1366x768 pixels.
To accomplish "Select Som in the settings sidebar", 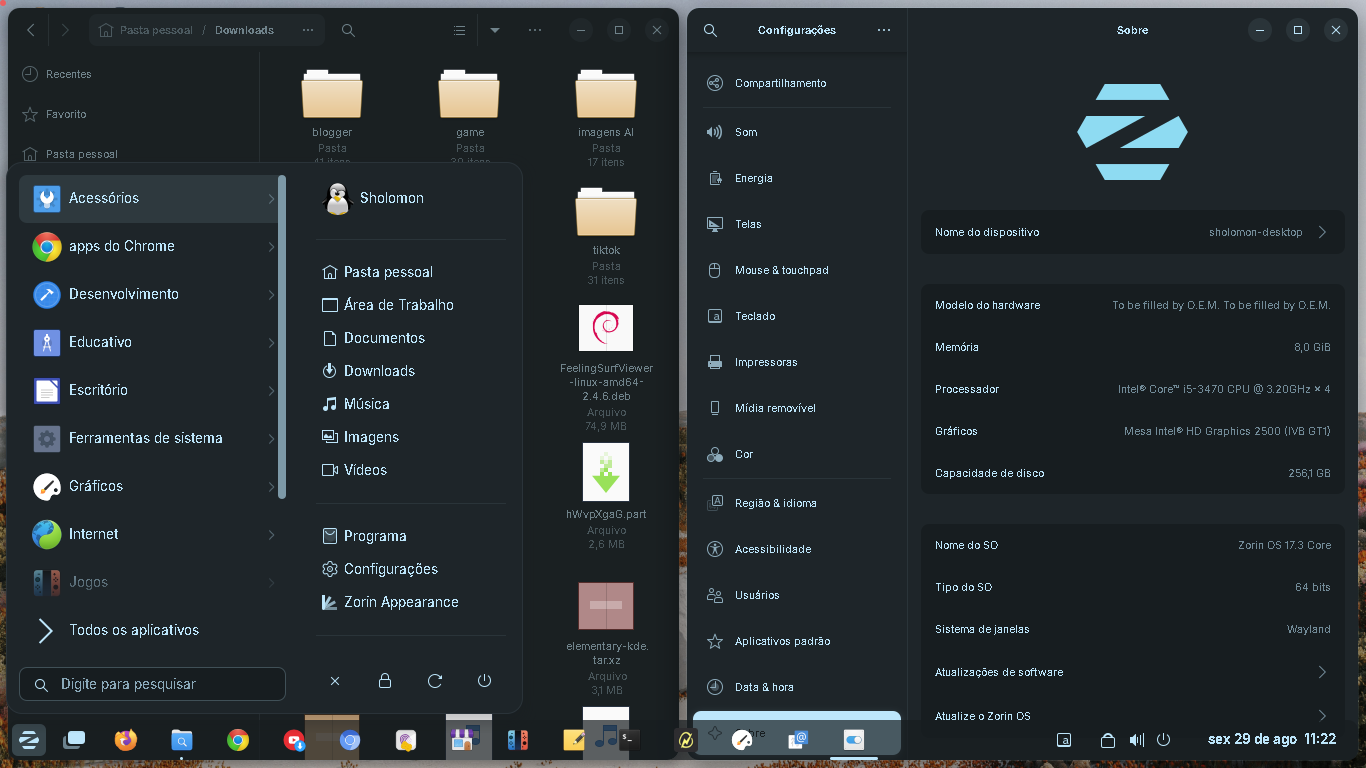I will pos(746,132).
